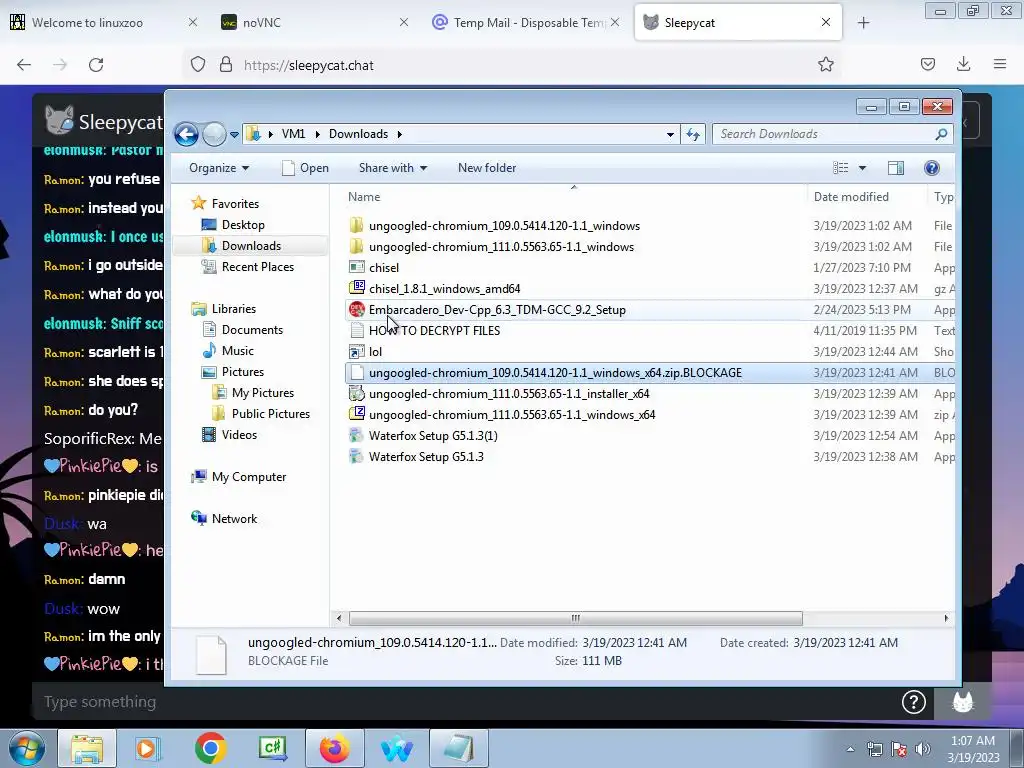Click the horizontal scrollbar in file list

pyautogui.click(x=575, y=618)
